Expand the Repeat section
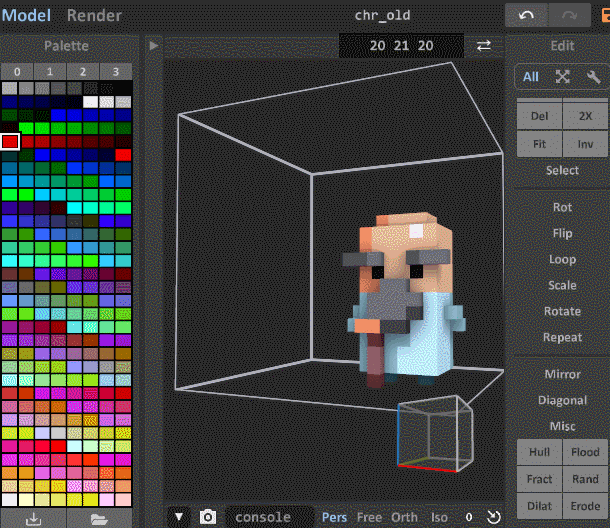Image resolution: width=610 pixels, height=528 pixels. click(x=562, y=337)
